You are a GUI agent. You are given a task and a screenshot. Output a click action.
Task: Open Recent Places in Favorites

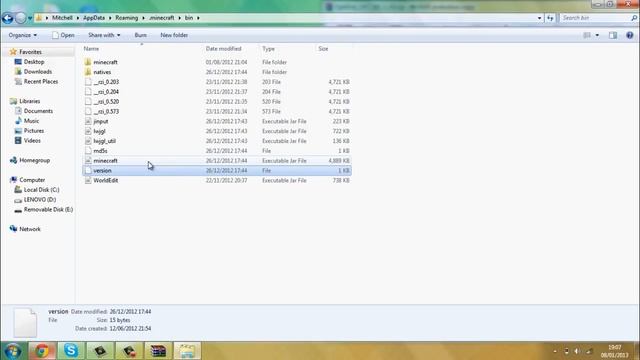tap(40, 81)
